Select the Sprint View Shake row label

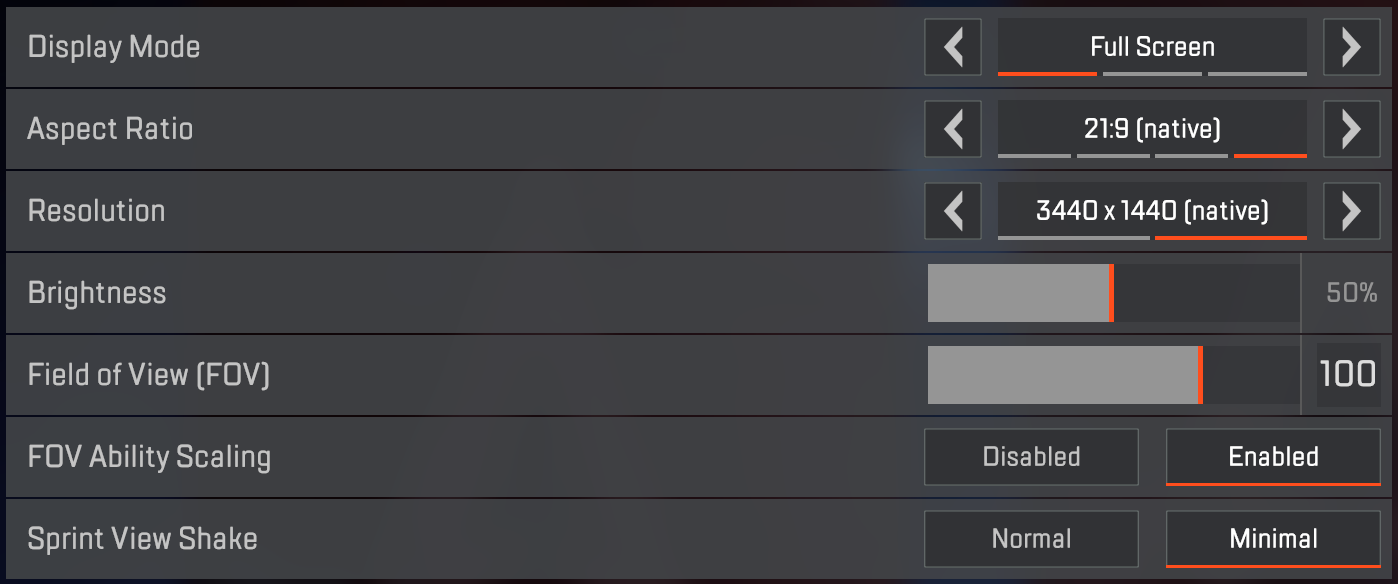(143, 539)
